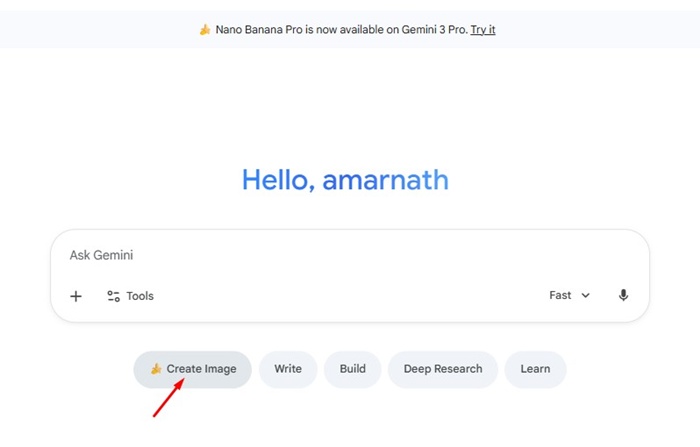Image resolution: width=700 pixels, height=447 pixels.
Task: Focus the Ask Gemini text field
Action: pyautogui.click(x=300, y=255)
